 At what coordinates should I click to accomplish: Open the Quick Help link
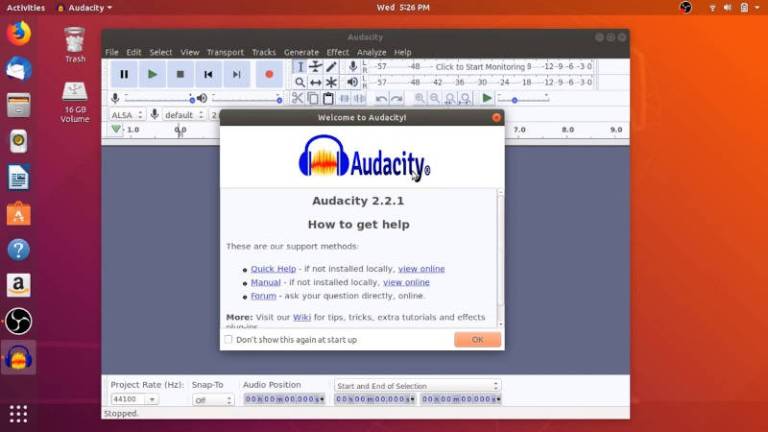[x=273, y=269]
